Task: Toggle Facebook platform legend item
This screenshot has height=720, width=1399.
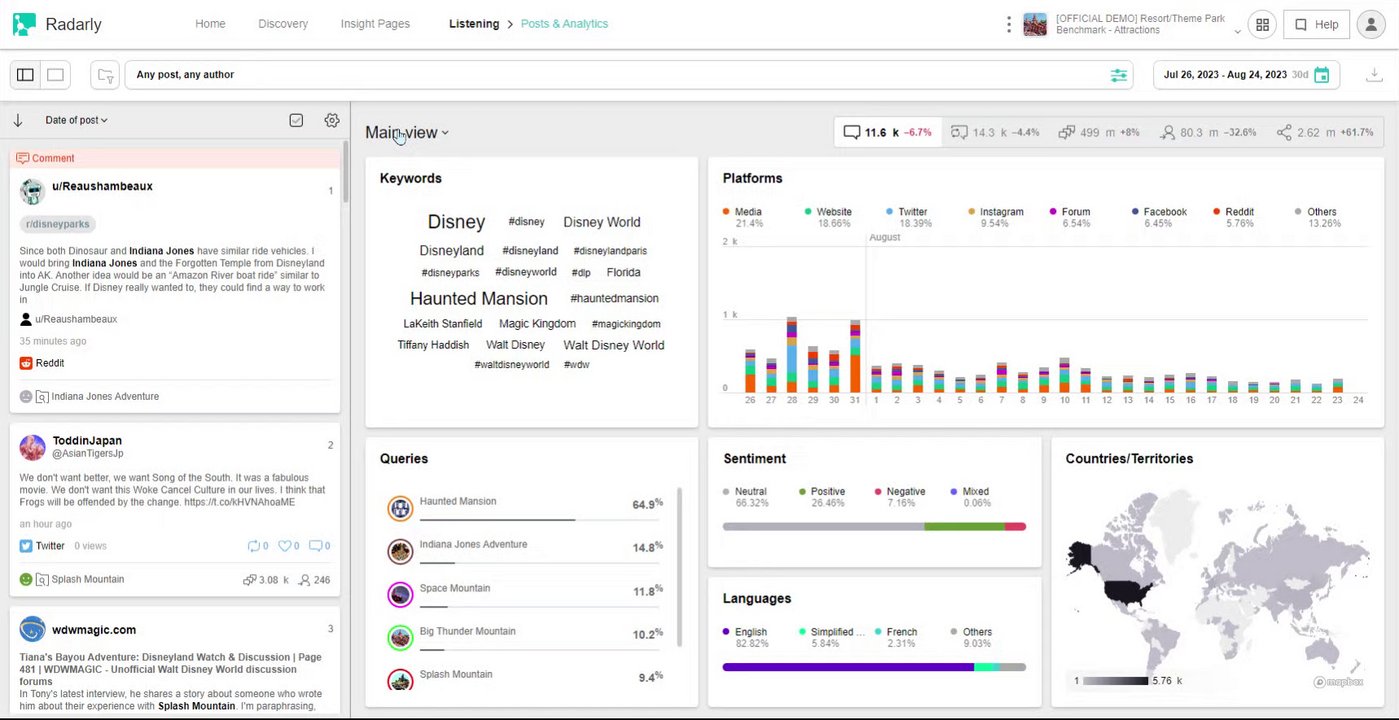Action: [x=1159, y=217]
